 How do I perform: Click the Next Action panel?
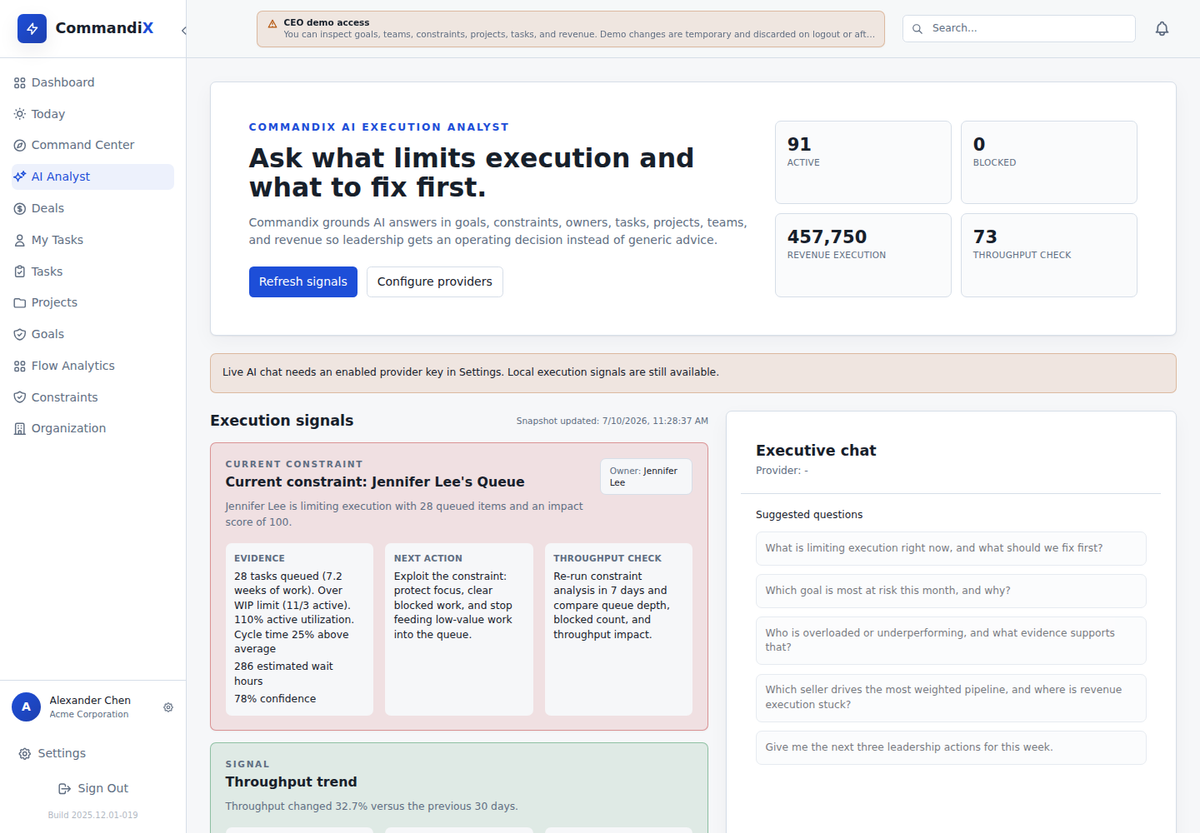pos(459,629)
